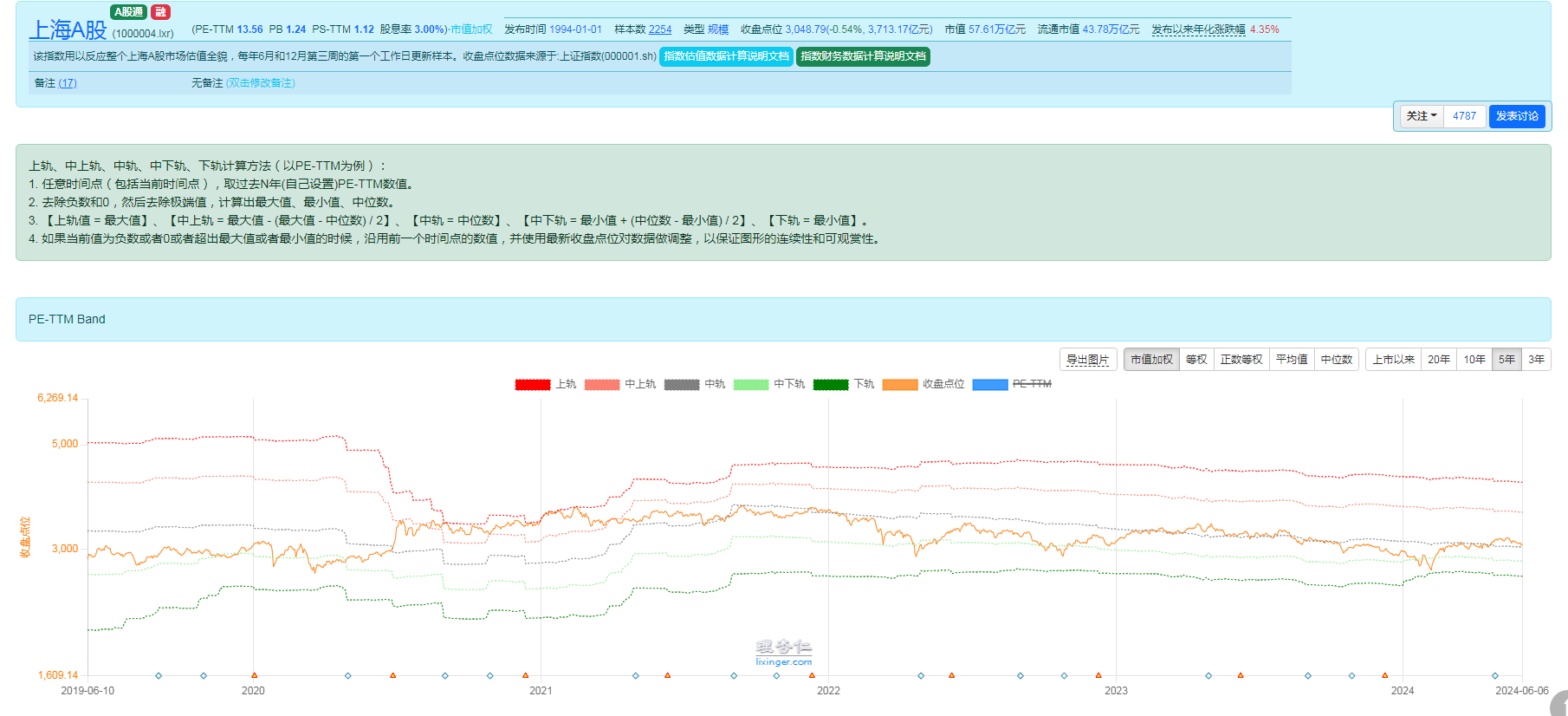Open 指数估值数据计算说明文档
1568x716 pixels.
coord(726,56)
